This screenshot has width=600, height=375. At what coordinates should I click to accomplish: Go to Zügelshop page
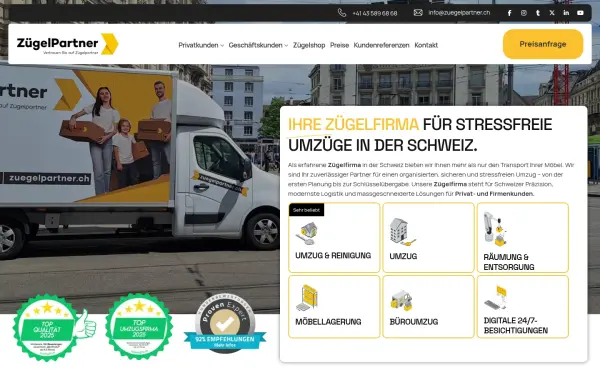click(x=309, y=45)
